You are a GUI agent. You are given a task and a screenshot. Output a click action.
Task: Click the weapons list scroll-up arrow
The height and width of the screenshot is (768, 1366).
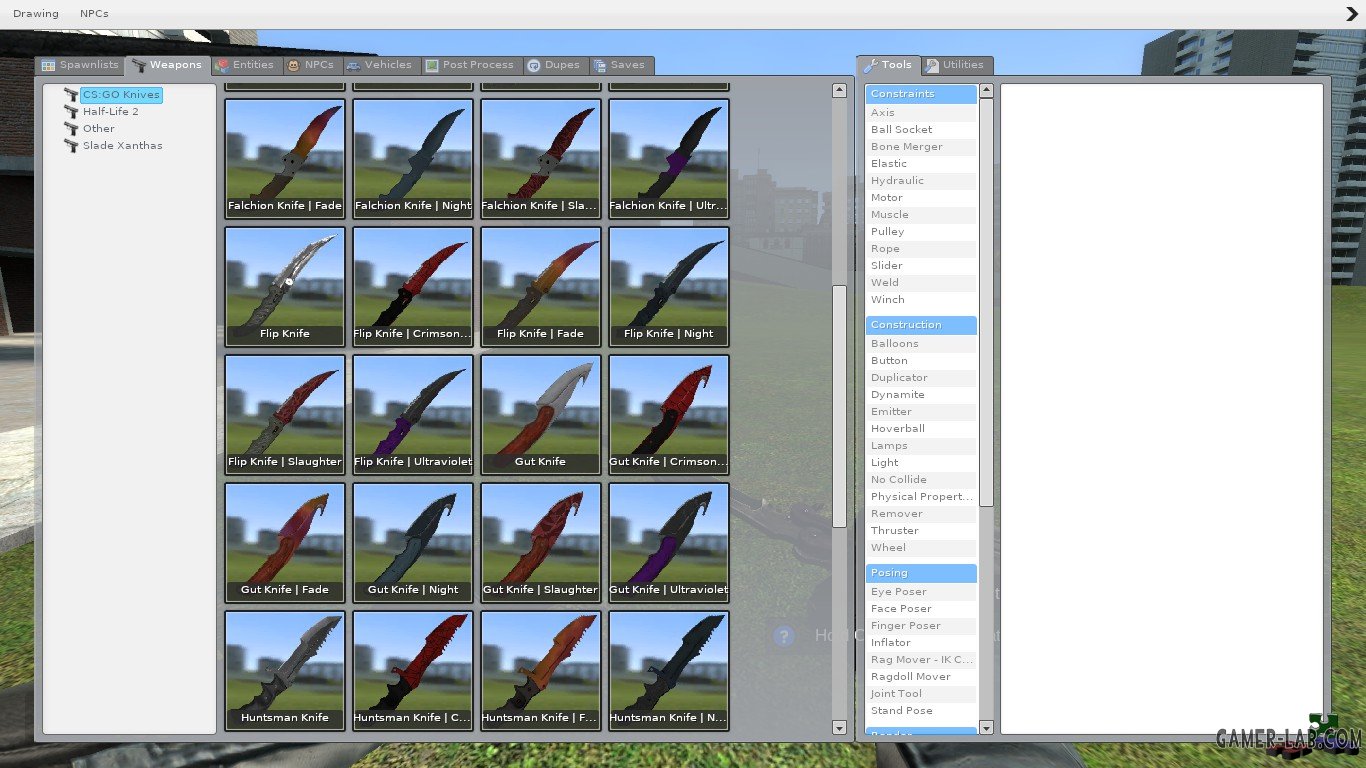coord(840,90)
